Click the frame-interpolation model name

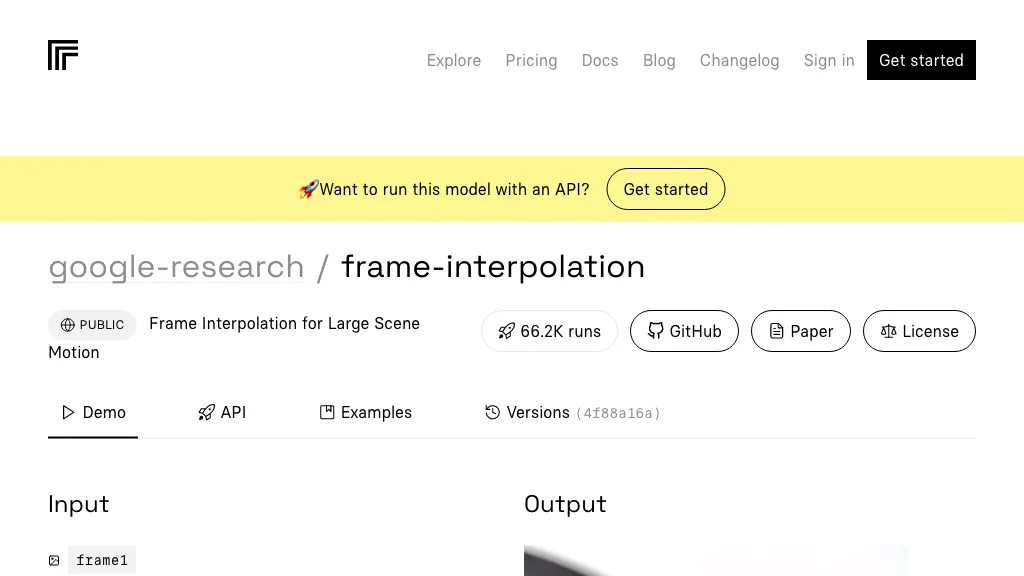click(493, 267)
